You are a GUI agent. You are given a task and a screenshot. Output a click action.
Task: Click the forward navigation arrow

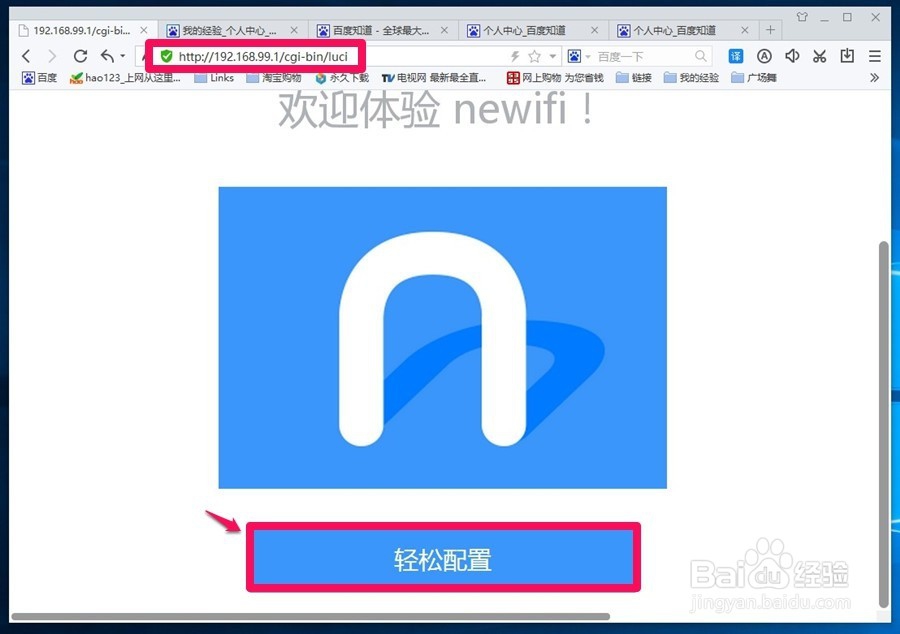pos(52,56)
